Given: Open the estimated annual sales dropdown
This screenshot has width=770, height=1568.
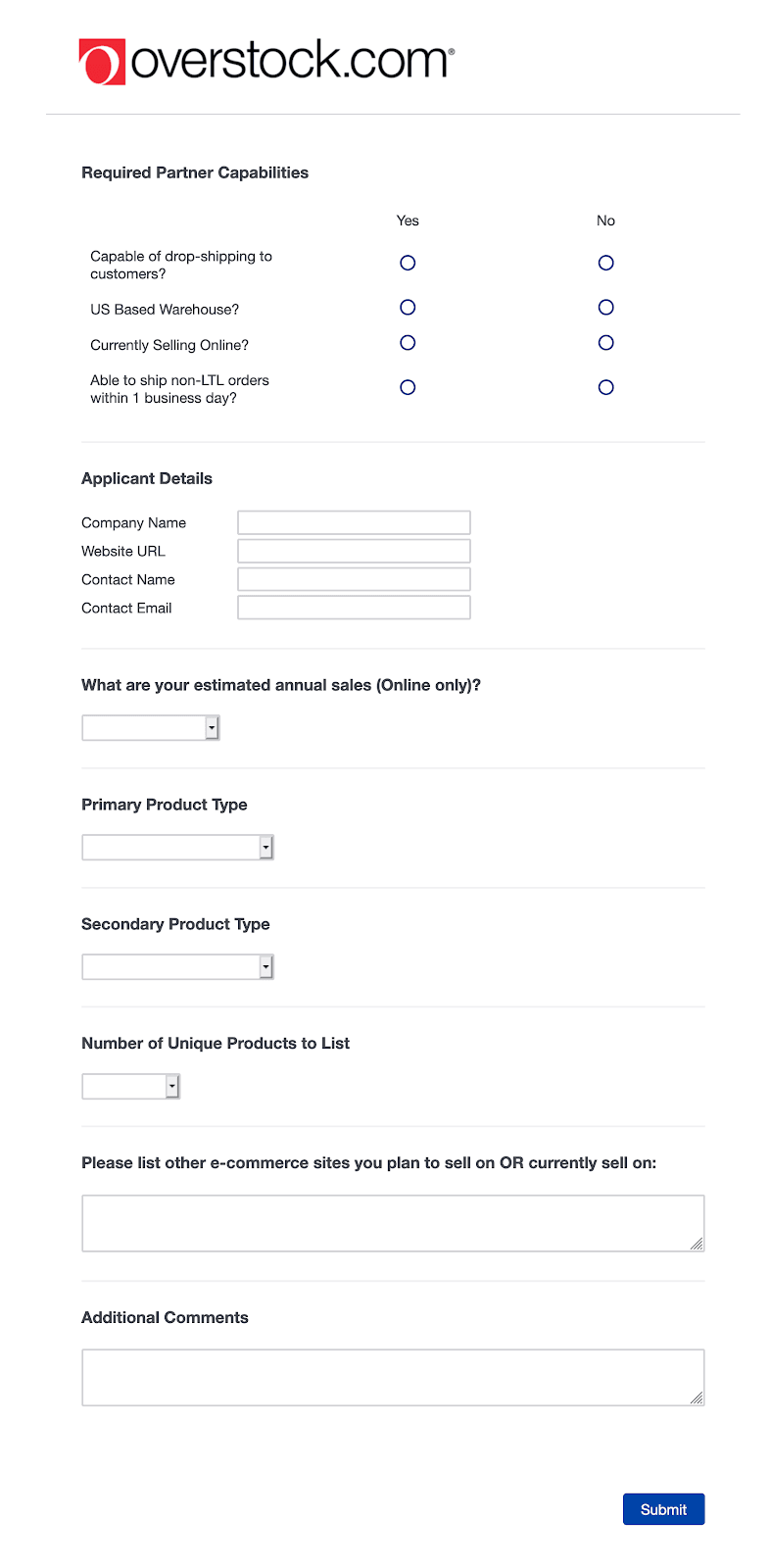Looking at the screenshot, I should [151, 728].
